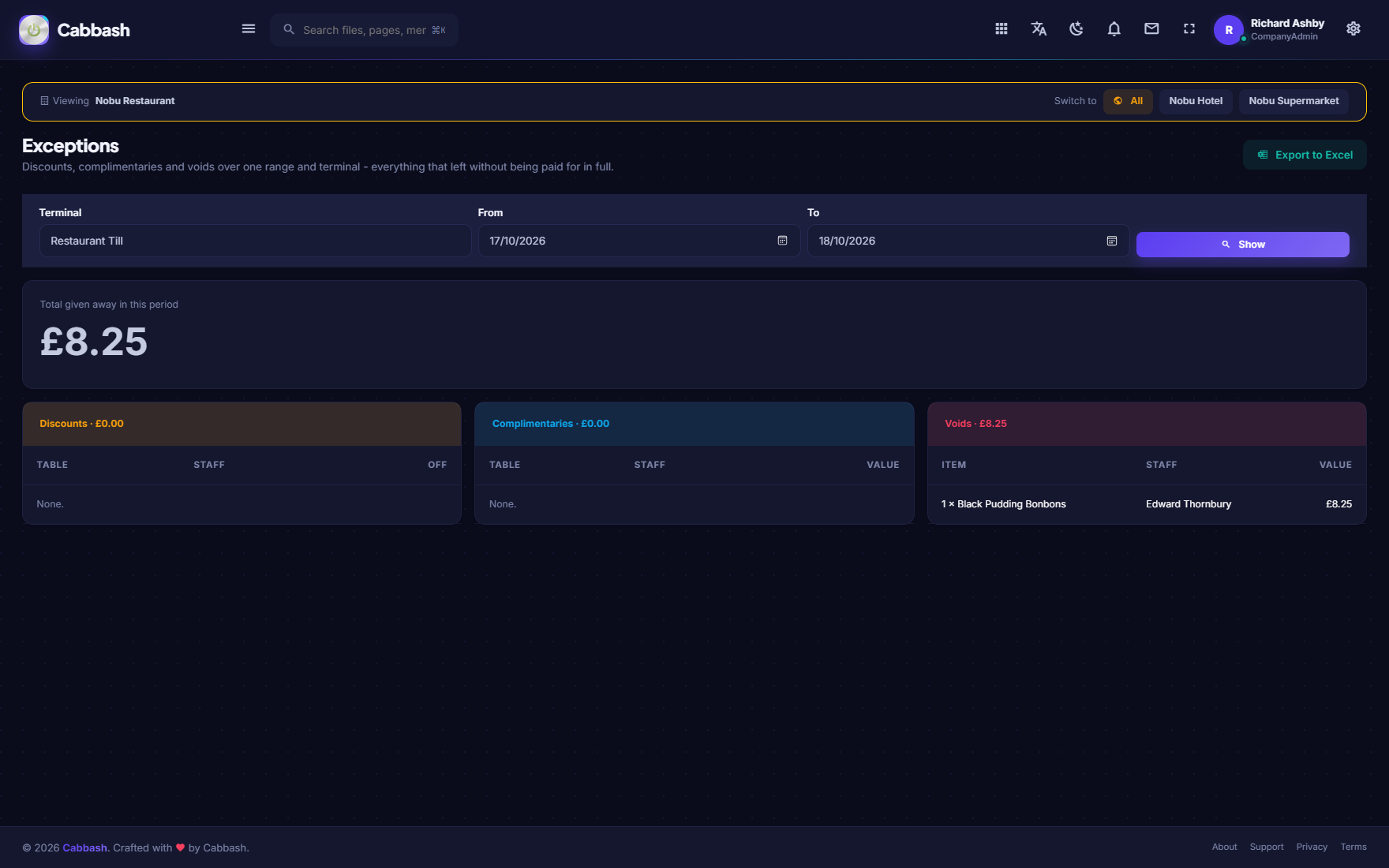Click Viewing Nobu Restaurant label

point(107,101)
